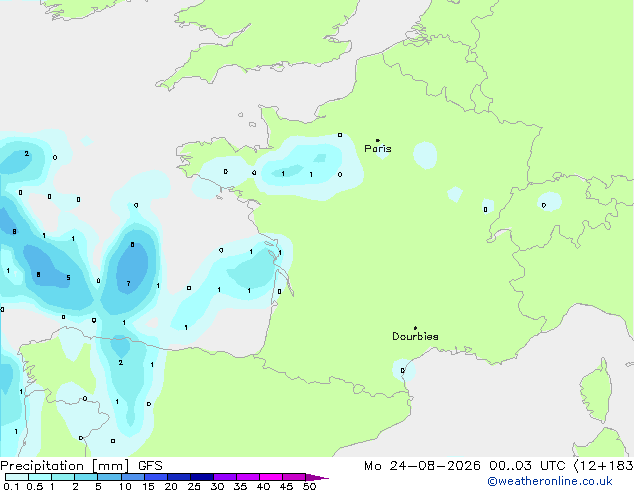Pick the 5–10 mm light blue legend swatch
634x490 pixels.
click(x=109, y=477)
